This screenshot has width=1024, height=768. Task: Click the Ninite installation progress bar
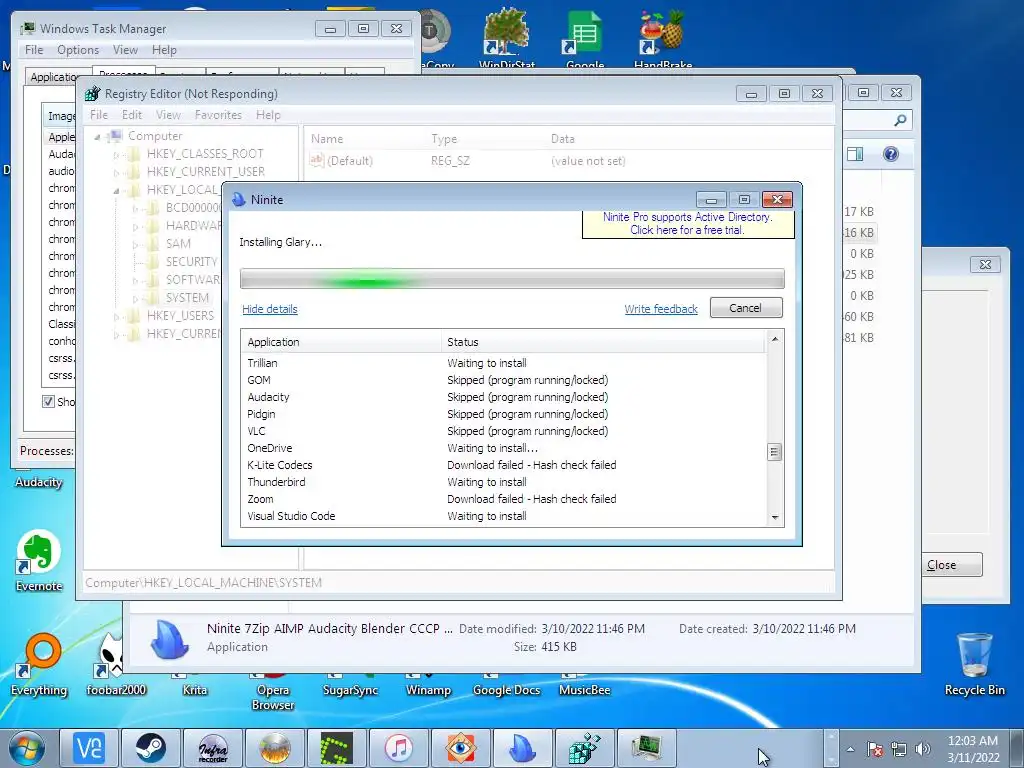[x=512, y=279]
